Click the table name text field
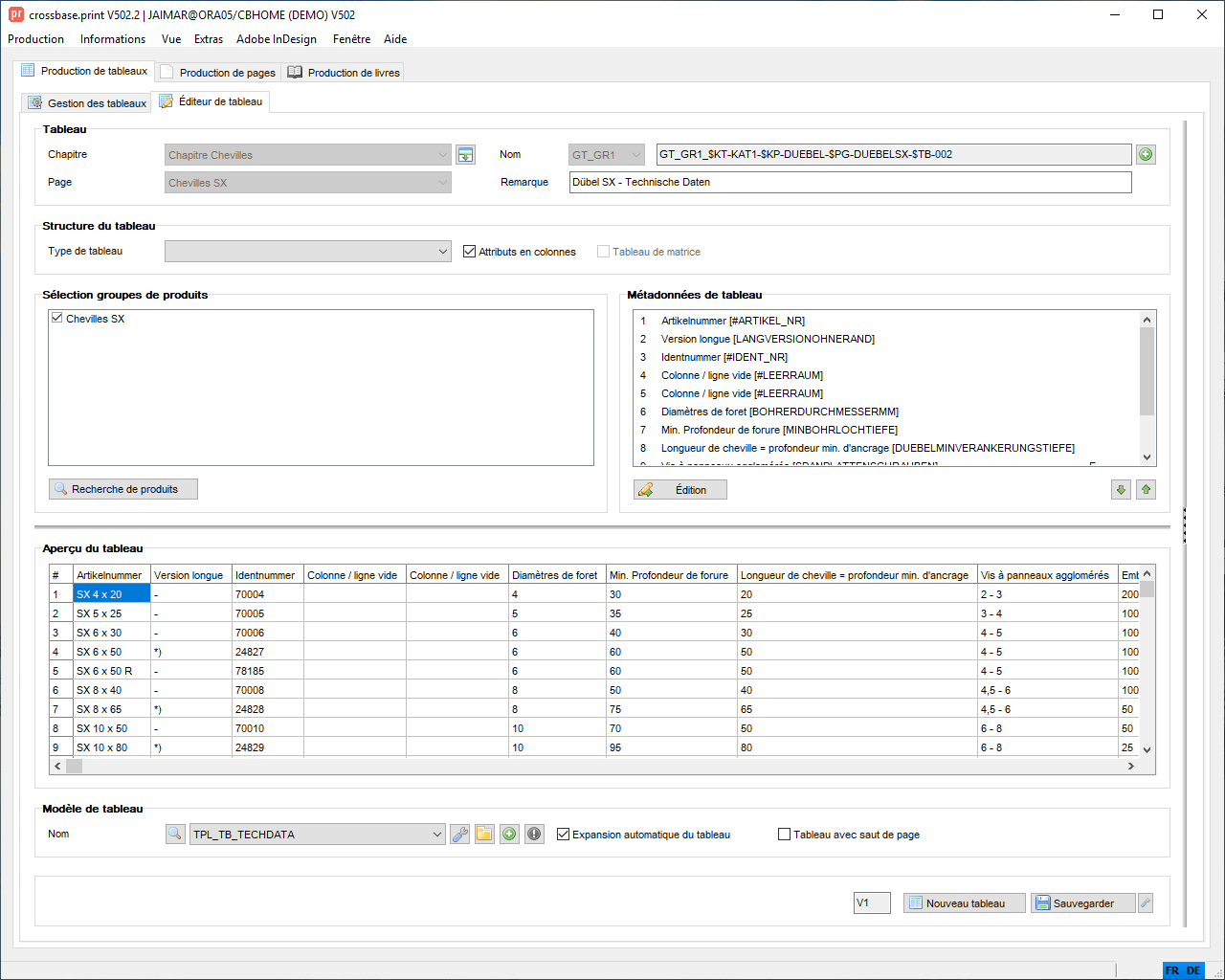The image size is (1225, 980). (894, 155)
